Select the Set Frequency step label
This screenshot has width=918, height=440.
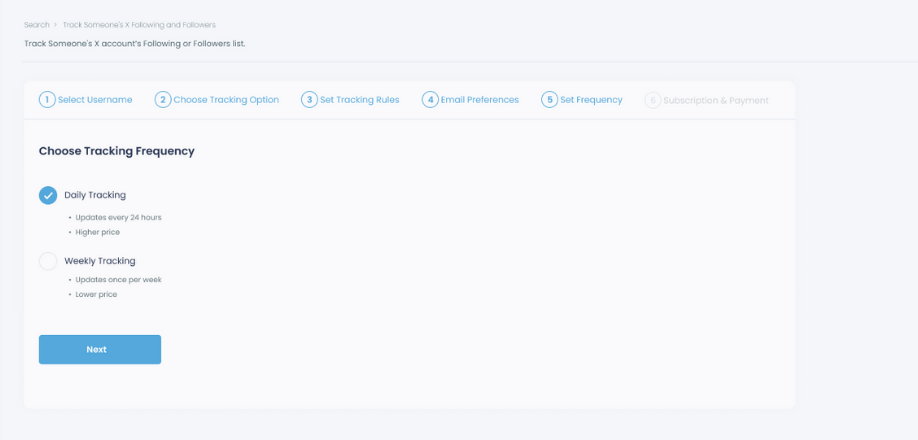(591, 100)
